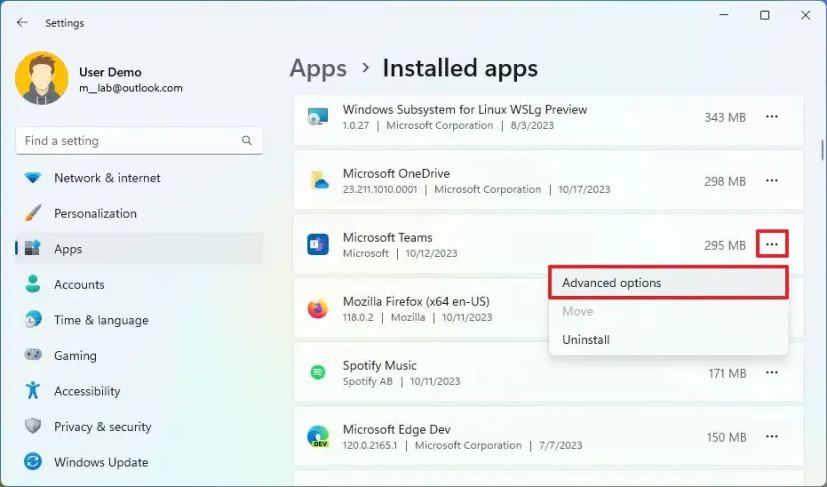This screenshot has height=487, width=827.
Task: Click the Microsoft Edge Dev app icon
Action: click(x=318, y=437)
